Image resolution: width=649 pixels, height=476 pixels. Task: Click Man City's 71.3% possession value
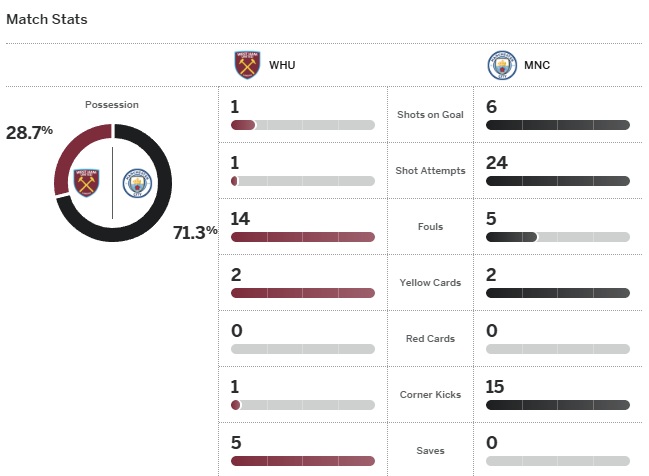(x=195, y=232)
